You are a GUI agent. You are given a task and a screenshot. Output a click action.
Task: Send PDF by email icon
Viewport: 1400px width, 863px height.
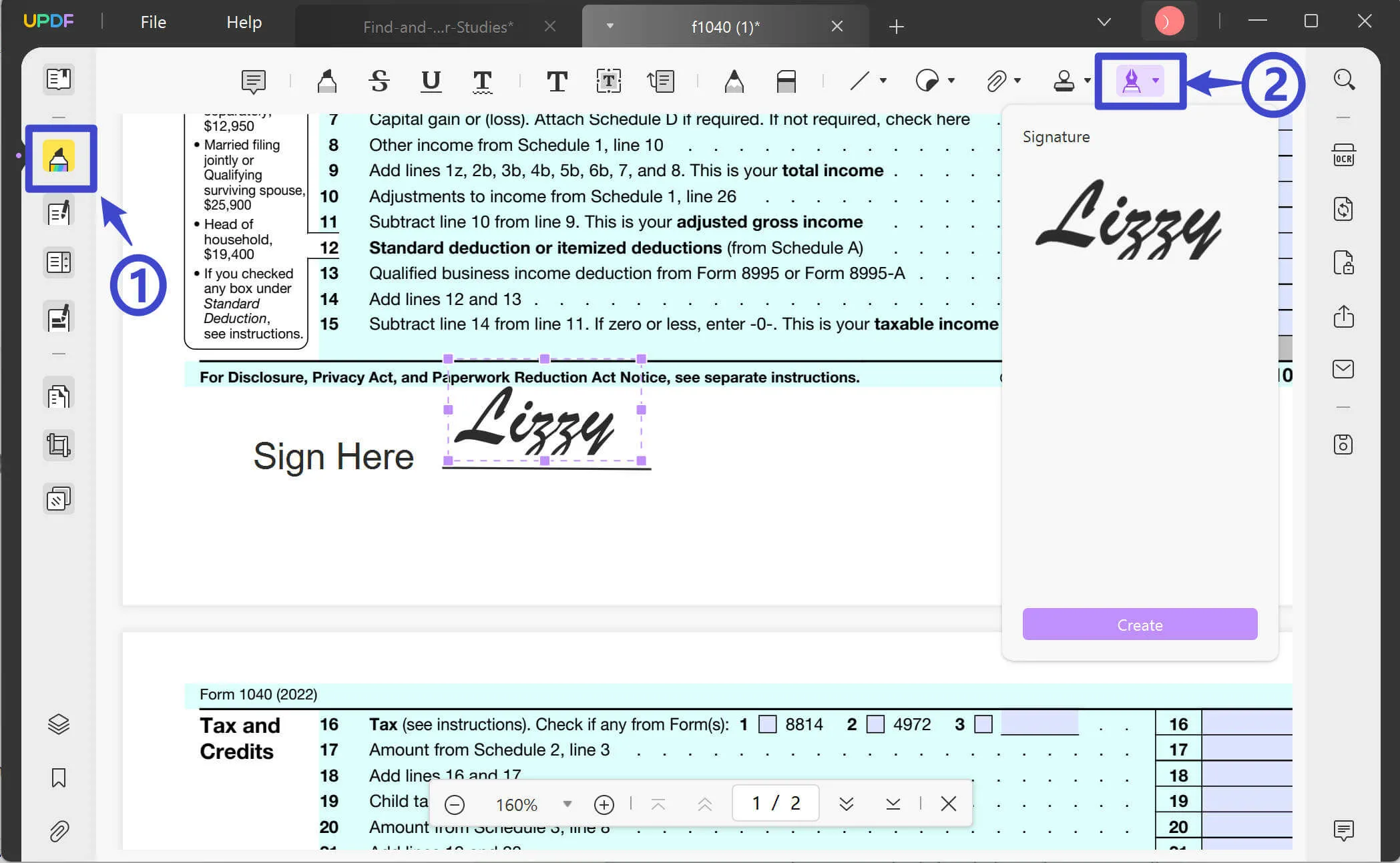coord(1343,369)
